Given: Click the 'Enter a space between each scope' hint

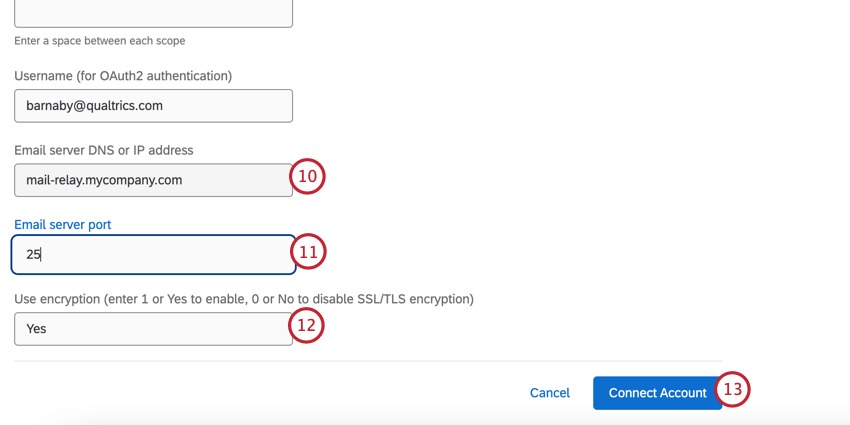Looking at the screenshot, I should 99,41.
